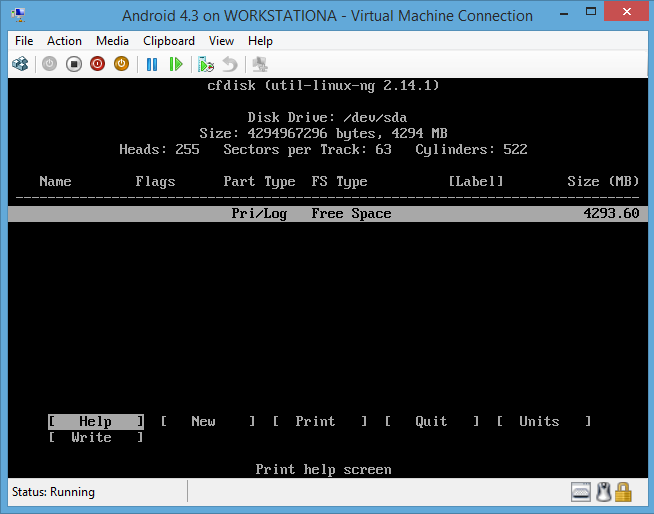This screenshot has height=514, width=654.
Task: Open the Clipboard menu
Action: pyautogui.click(x=169, y=41)
